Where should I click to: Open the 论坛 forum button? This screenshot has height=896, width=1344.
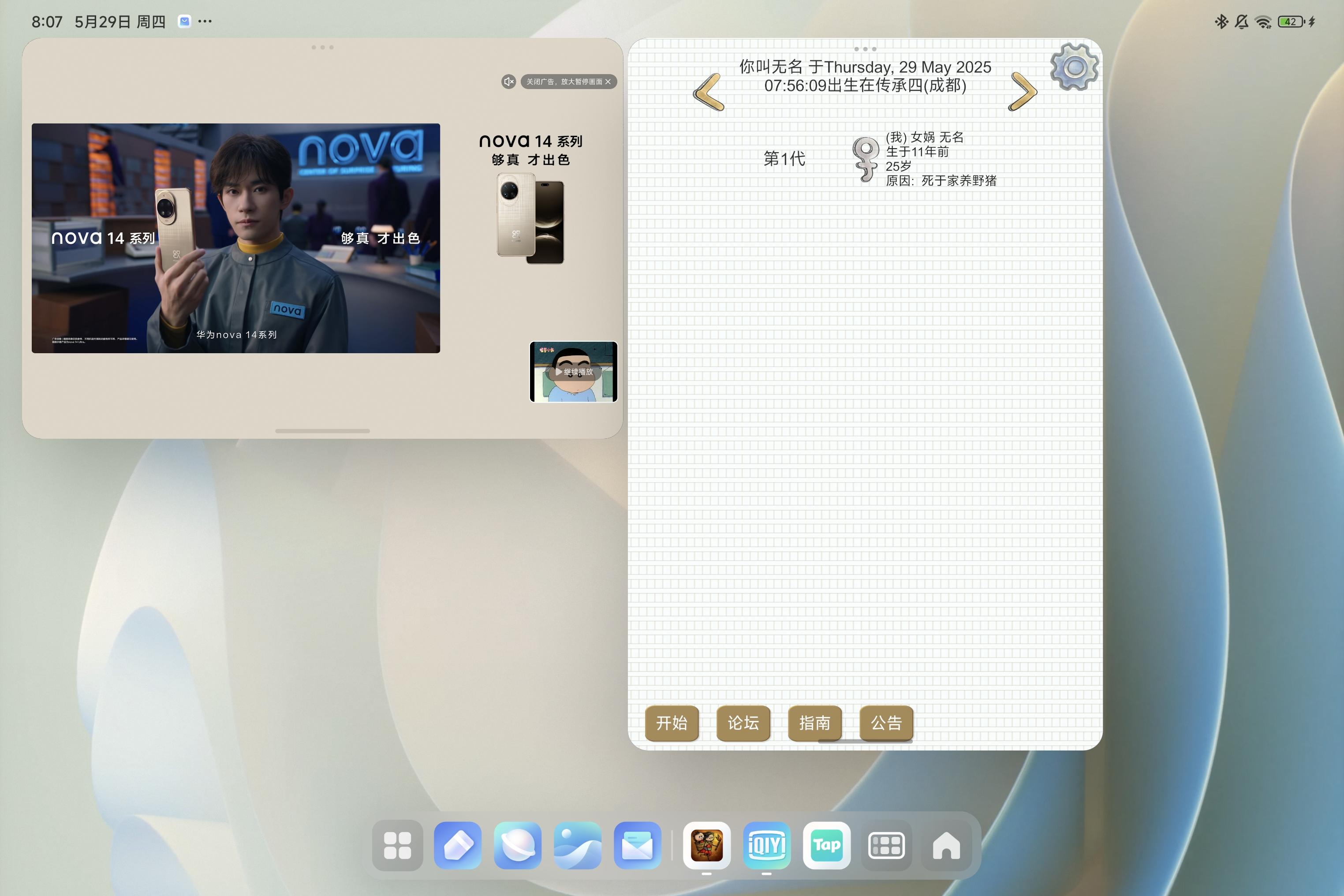point(743,723)
